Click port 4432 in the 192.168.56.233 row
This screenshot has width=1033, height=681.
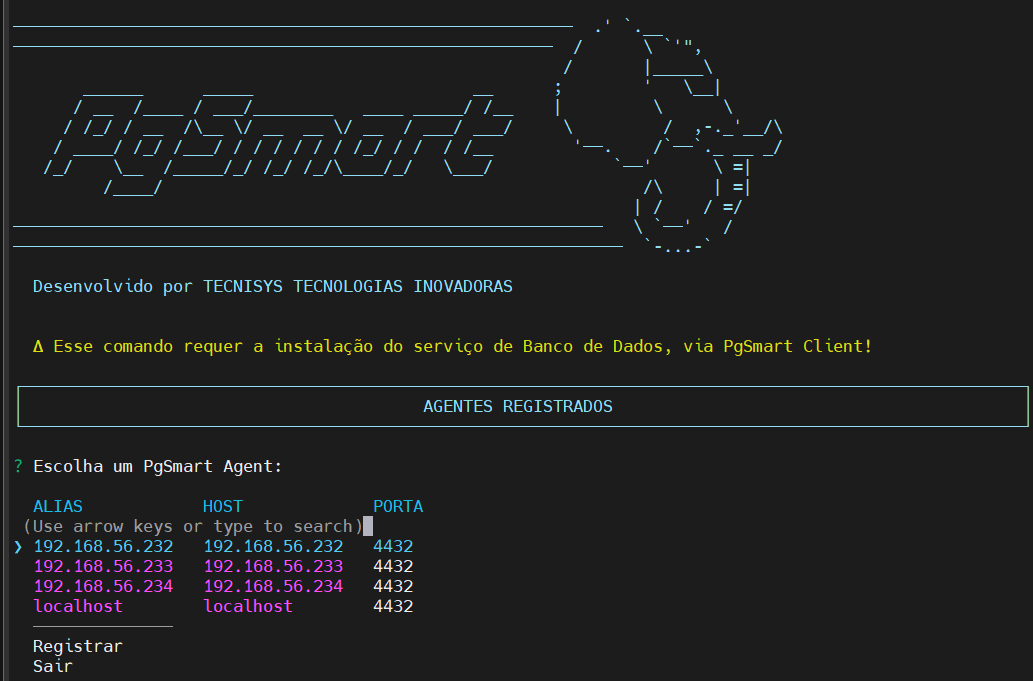coord(393,566)
